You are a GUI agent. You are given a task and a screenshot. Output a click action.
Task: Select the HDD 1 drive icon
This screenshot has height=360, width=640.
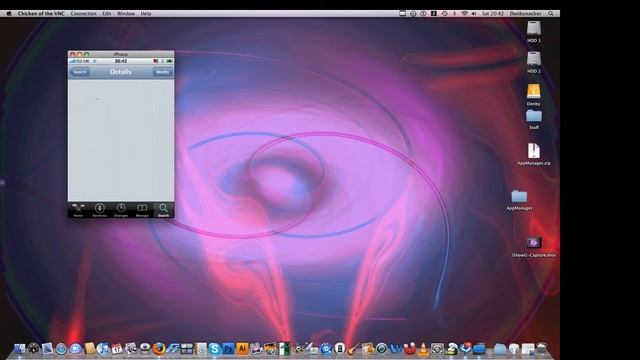533,29
